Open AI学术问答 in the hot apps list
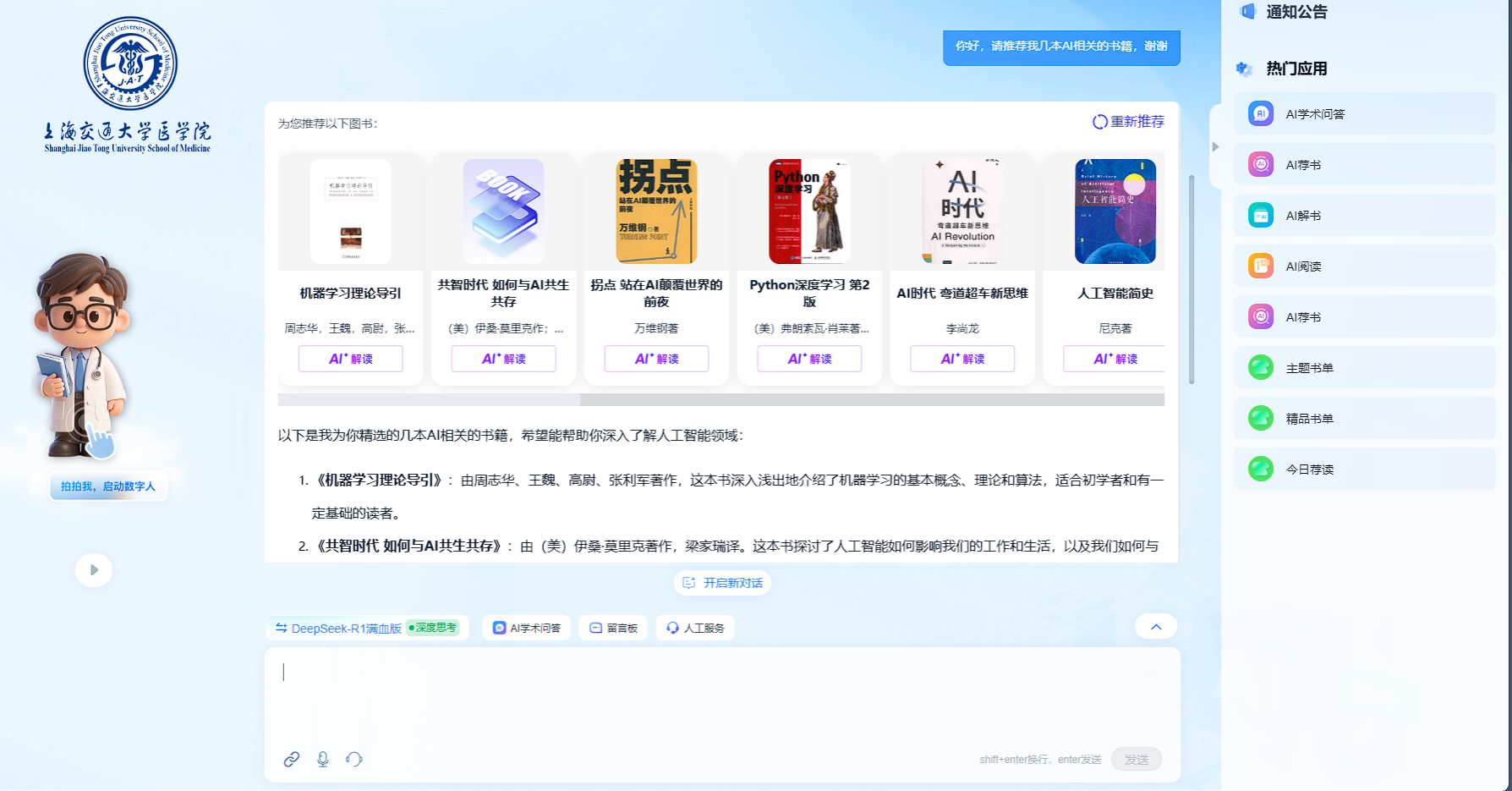1512x791 pixels. pyautogui.click(x=1364, y=114)
